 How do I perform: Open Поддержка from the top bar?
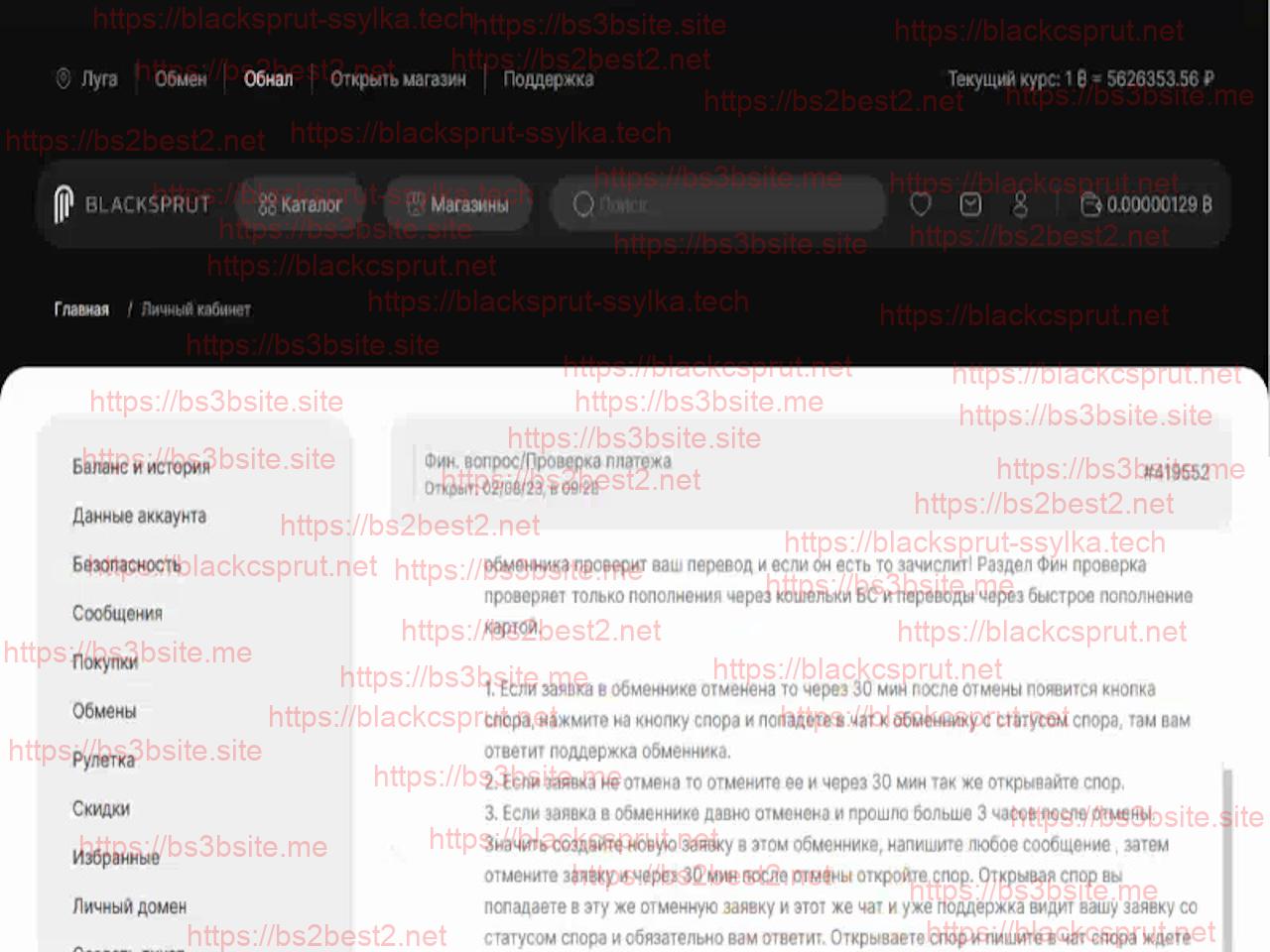[x=548, y=79]
